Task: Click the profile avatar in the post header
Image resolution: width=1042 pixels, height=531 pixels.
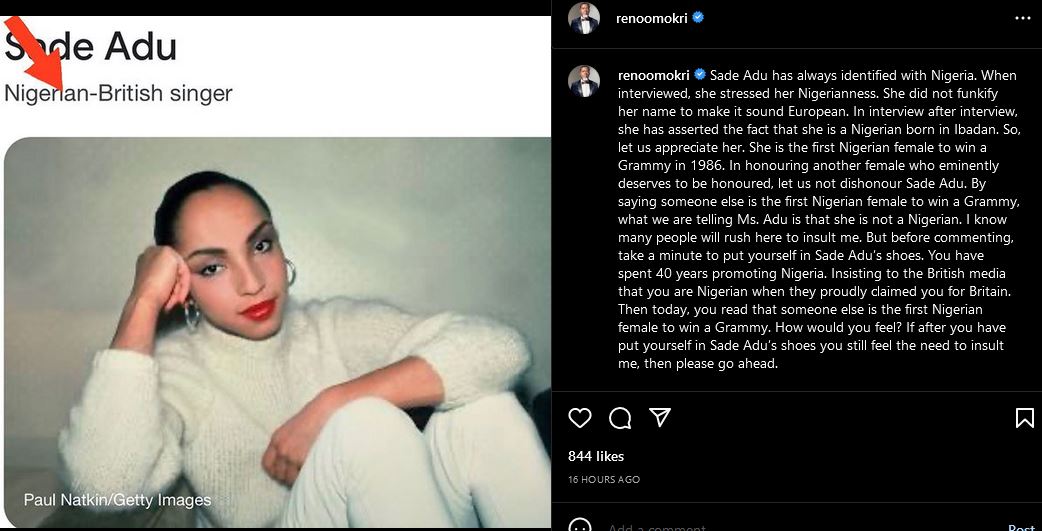Action: coord(584,18)
